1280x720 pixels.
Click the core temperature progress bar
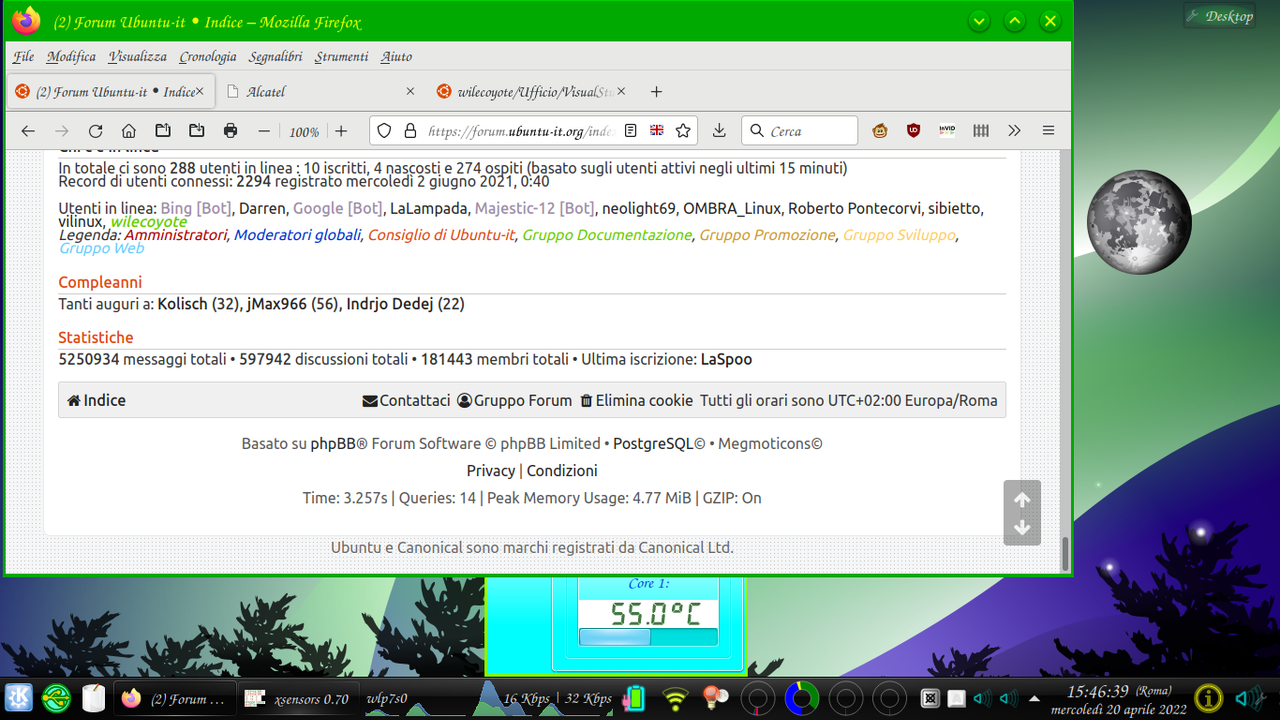point(648,637)
